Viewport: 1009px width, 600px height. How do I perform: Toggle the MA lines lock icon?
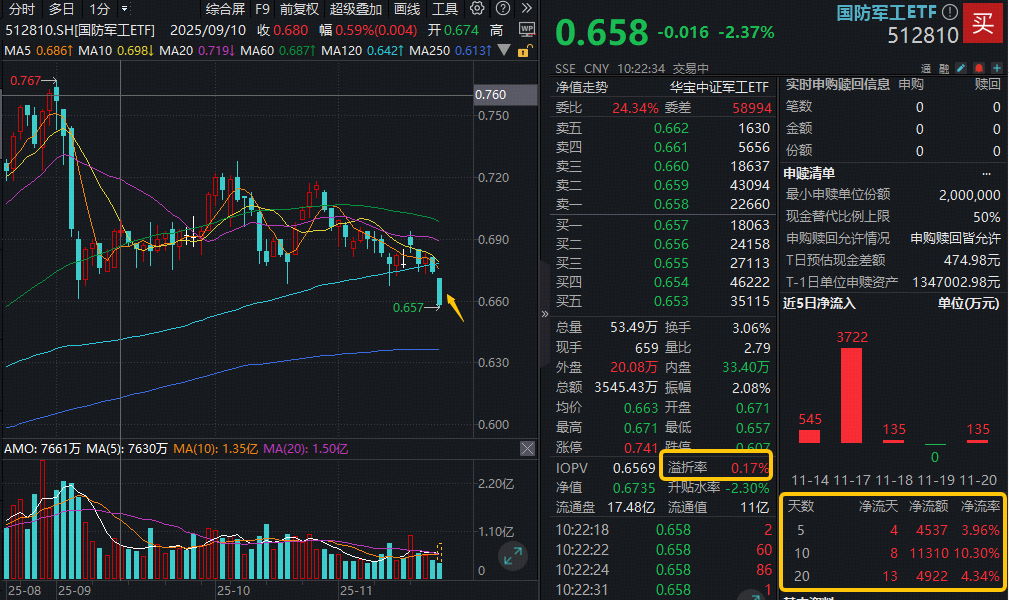pyautogui.click(x=525, y=50)
